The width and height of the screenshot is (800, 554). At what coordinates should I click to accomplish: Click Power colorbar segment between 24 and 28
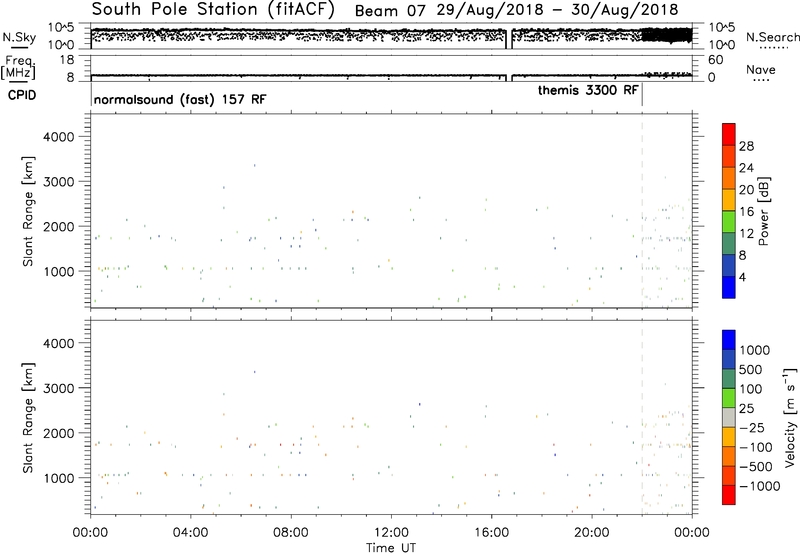729,157
